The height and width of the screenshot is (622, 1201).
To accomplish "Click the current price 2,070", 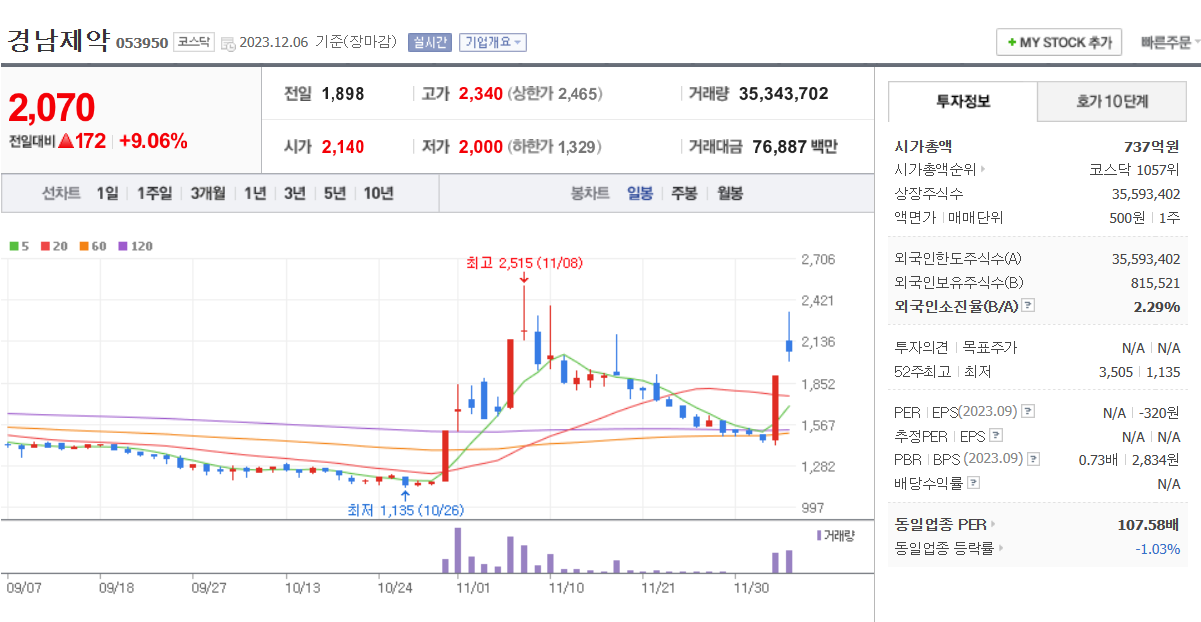I will pos(52,107).
